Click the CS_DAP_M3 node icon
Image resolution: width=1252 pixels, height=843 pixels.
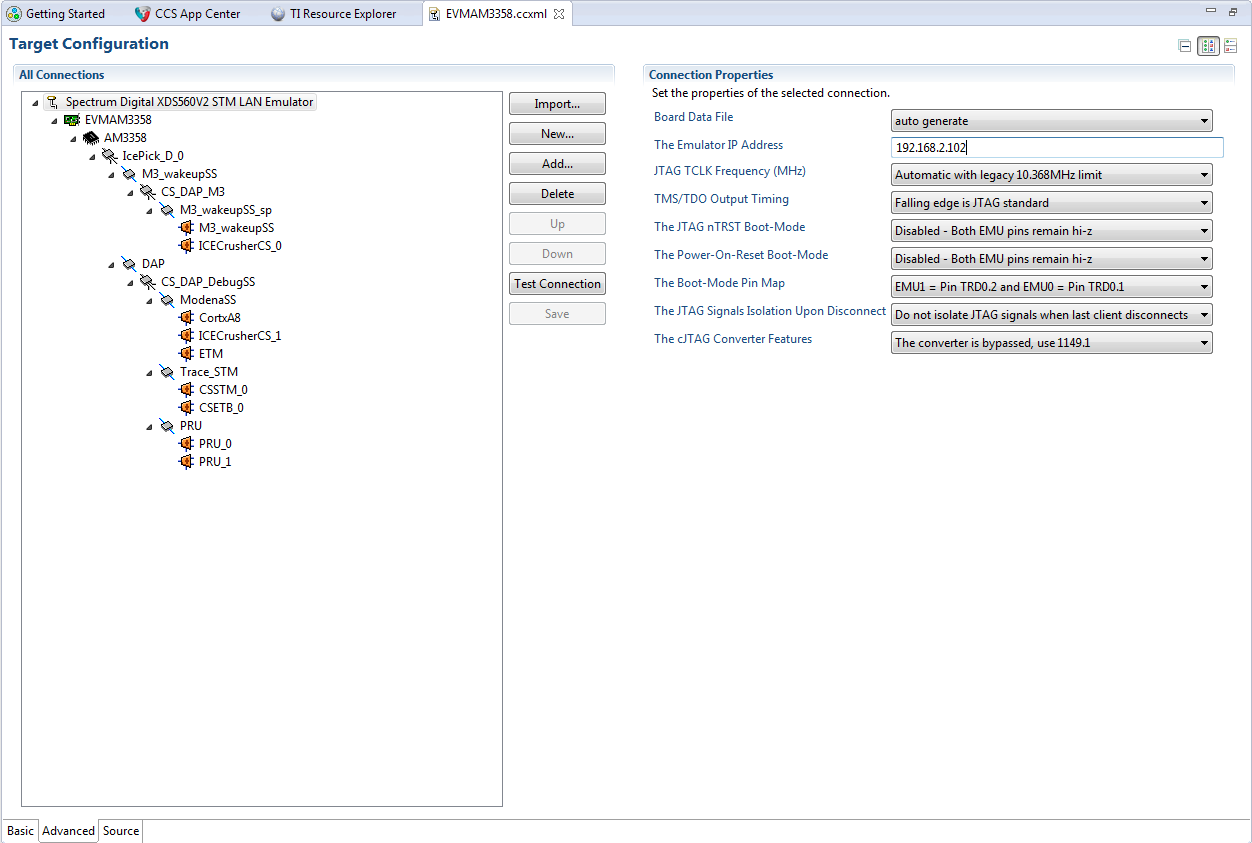[148, 192]
